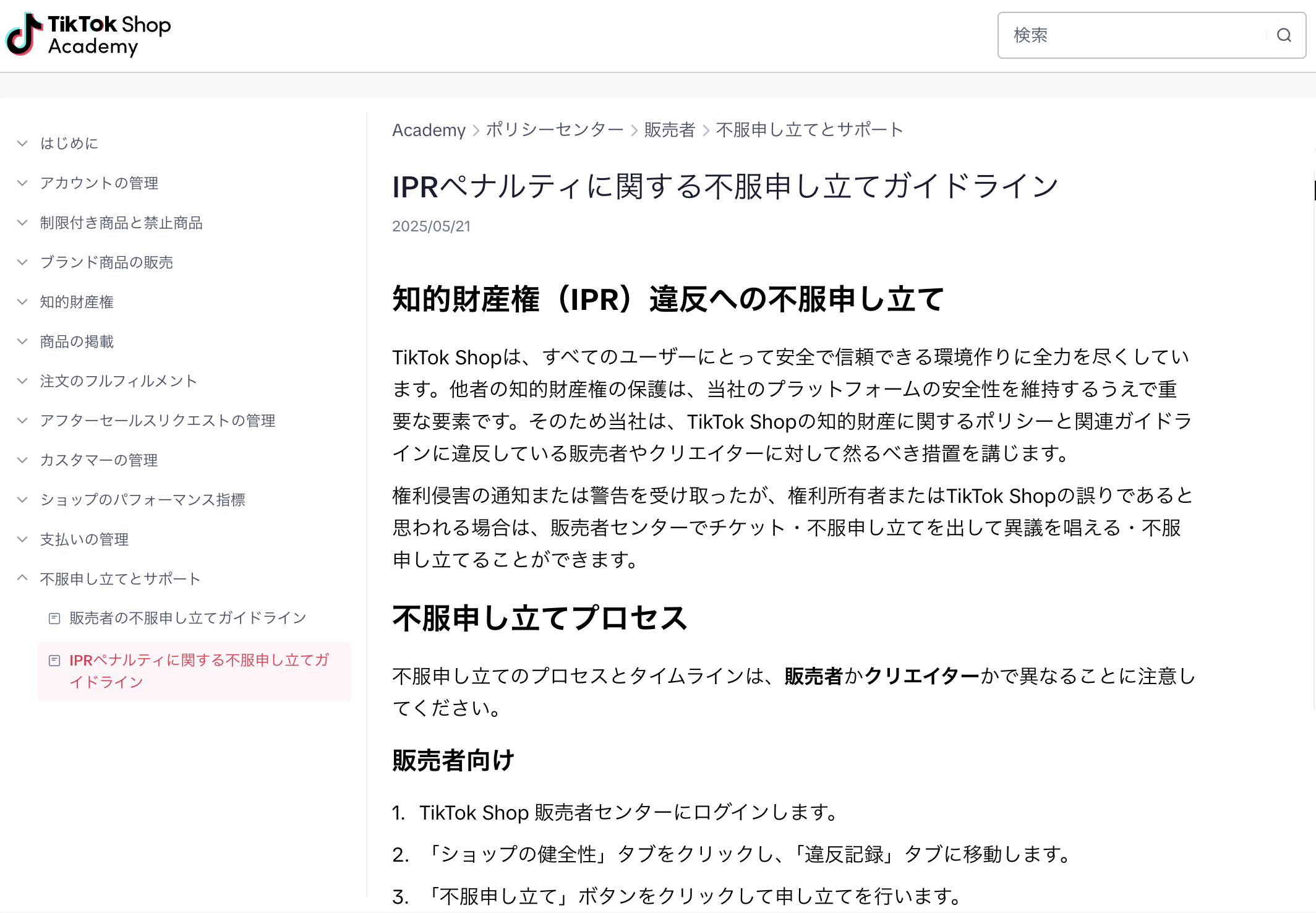This screenshot has width=1316, height=913.
Task: Expand the 商品の掲載 chevron
Action: [22, 341]
